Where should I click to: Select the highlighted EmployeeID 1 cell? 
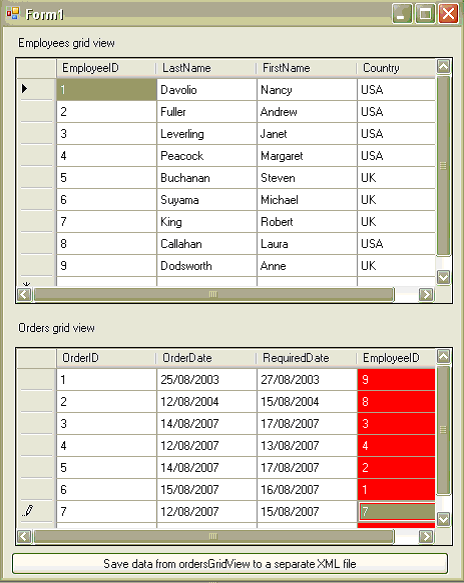106,90
